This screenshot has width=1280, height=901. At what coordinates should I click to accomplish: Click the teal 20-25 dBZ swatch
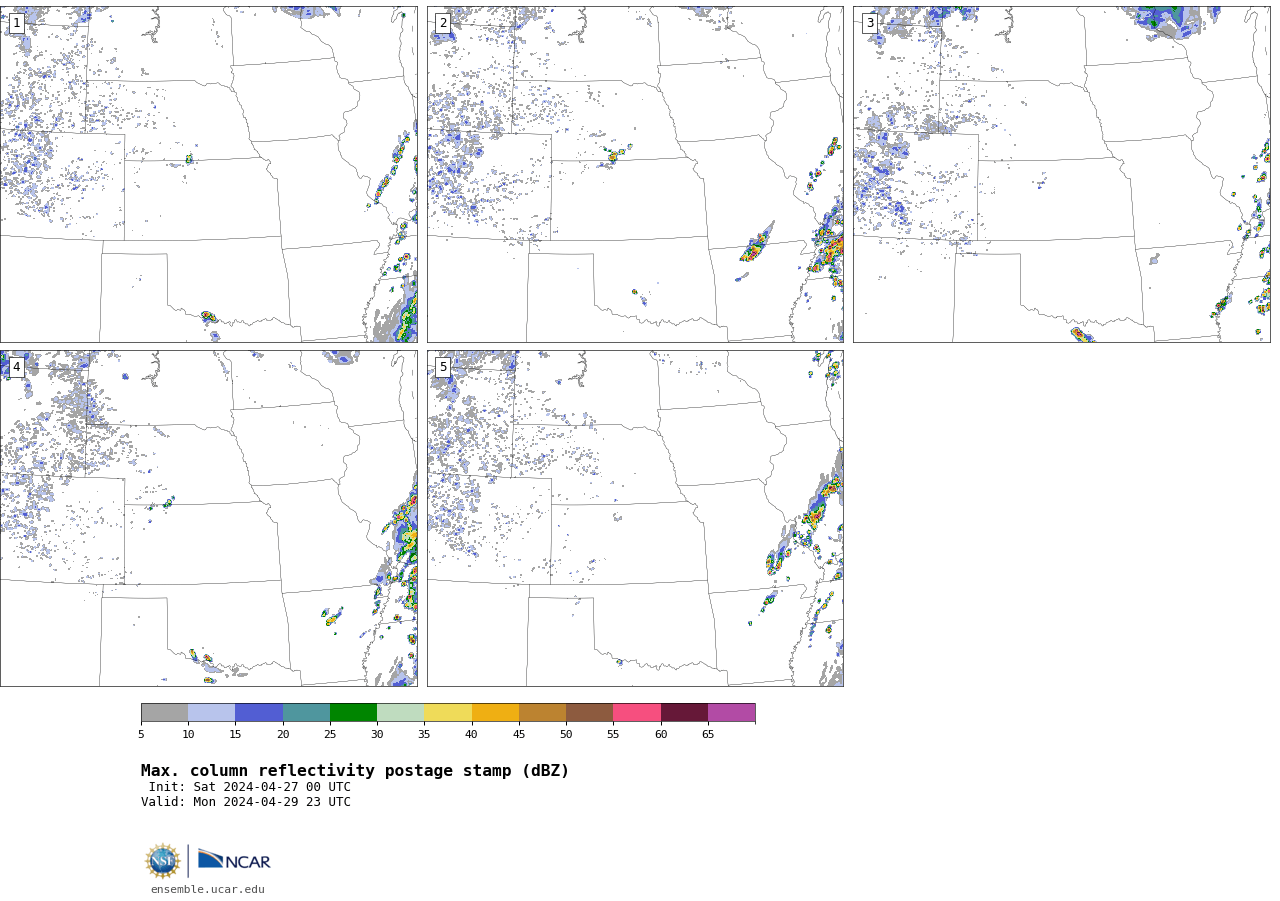point(306,712)
